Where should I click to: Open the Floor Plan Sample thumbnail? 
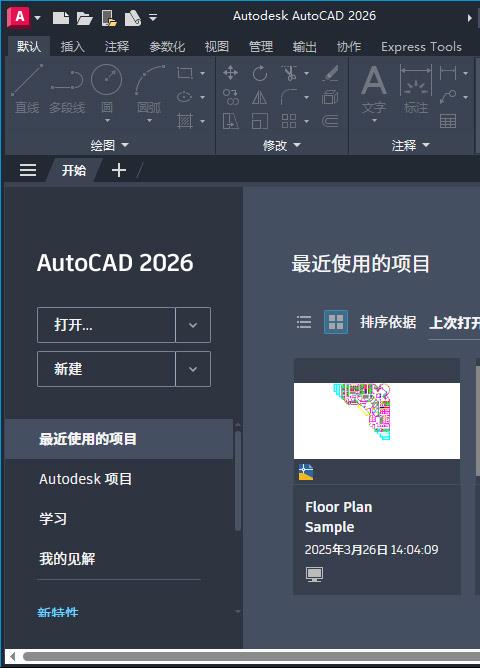point(377,421)
